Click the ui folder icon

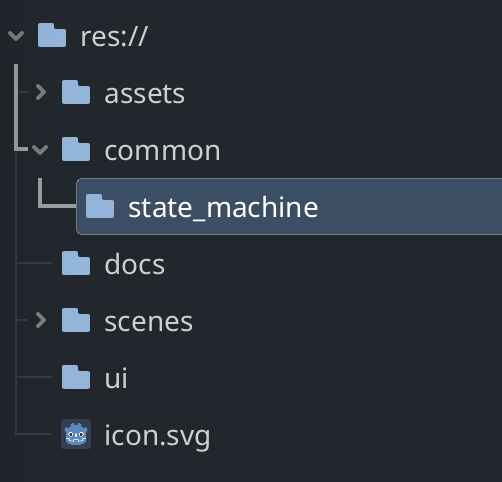[76, 377]
